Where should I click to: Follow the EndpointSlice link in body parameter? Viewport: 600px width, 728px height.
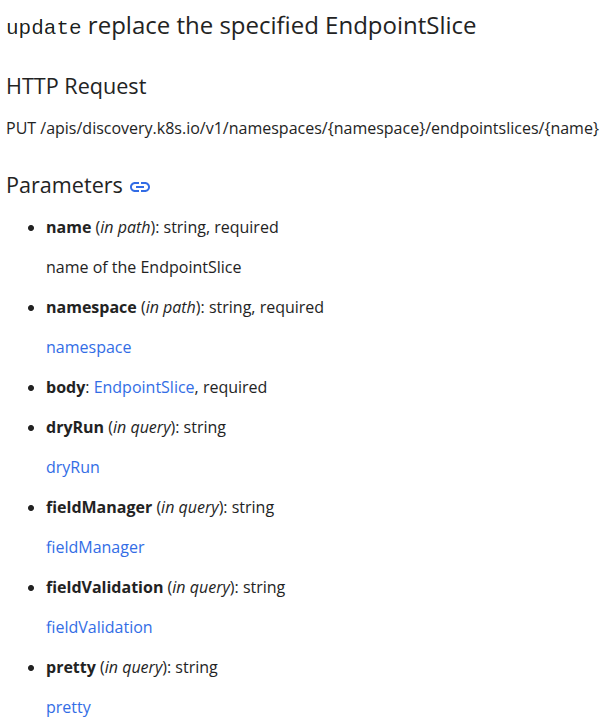(144, 387)
